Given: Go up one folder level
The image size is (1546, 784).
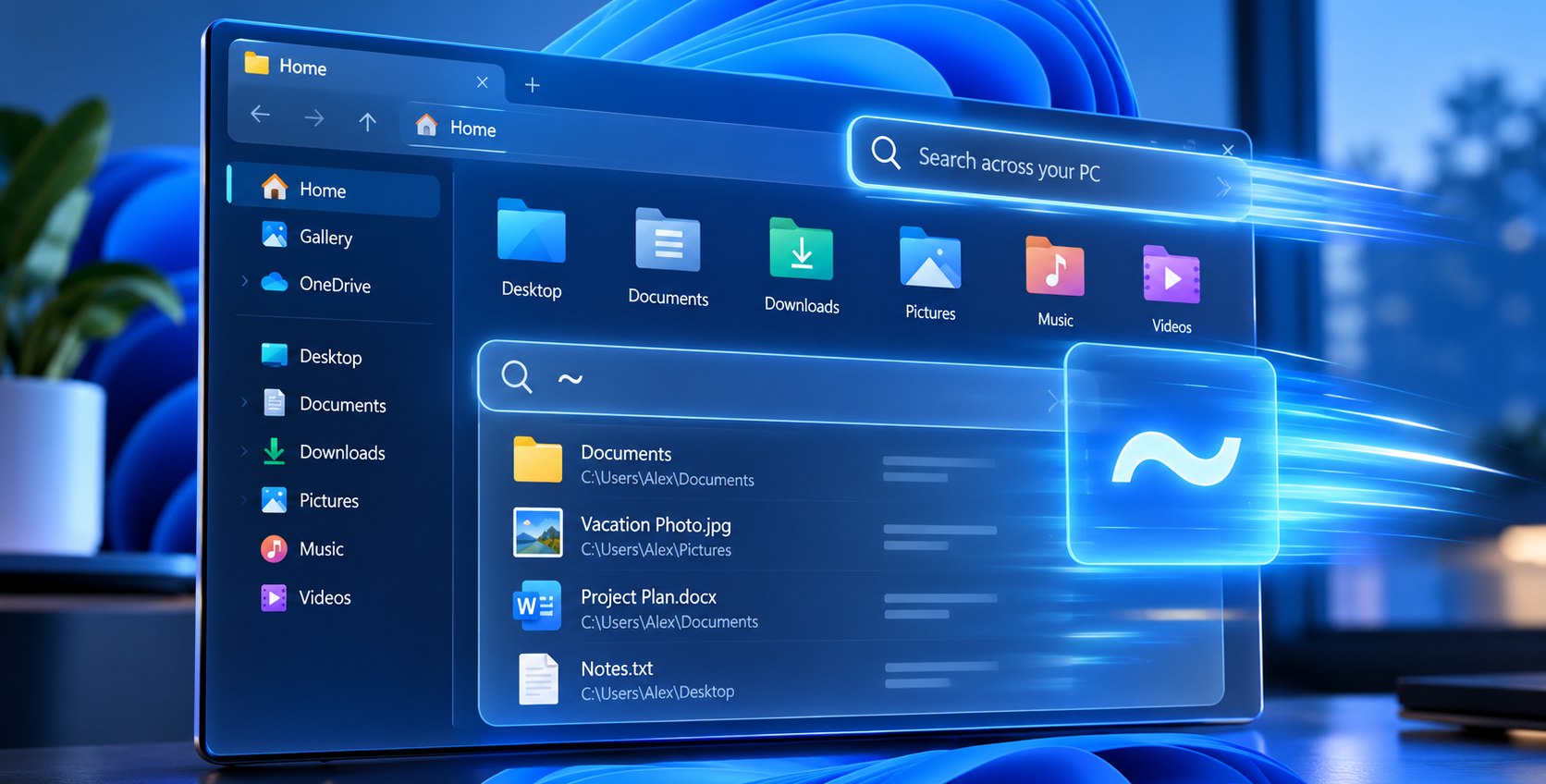Looking at the screenshot, I should tap(367, 121).
